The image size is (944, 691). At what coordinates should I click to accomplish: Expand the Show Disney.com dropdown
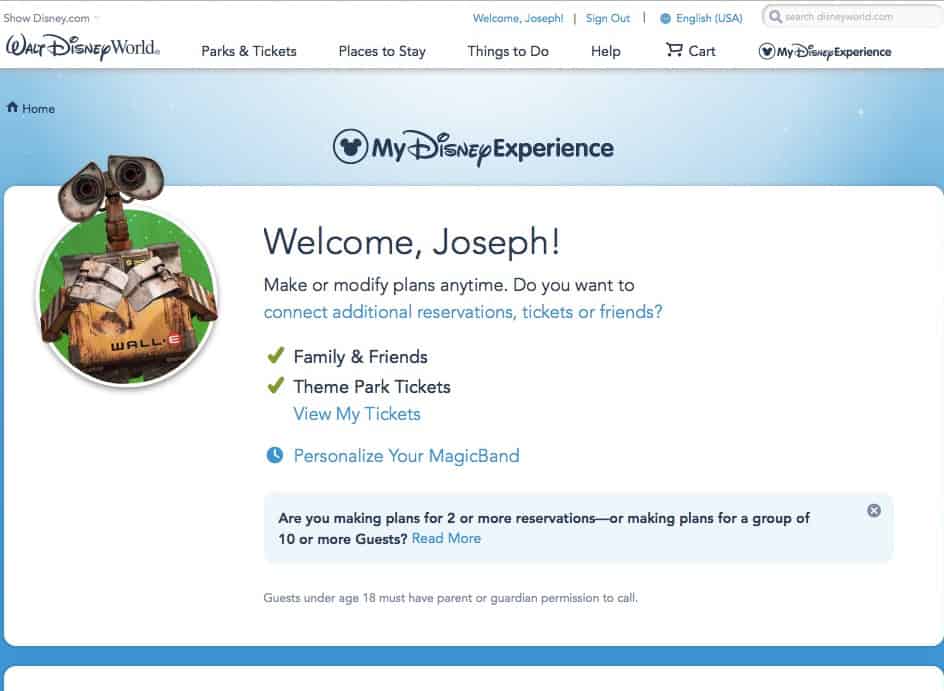51,18
